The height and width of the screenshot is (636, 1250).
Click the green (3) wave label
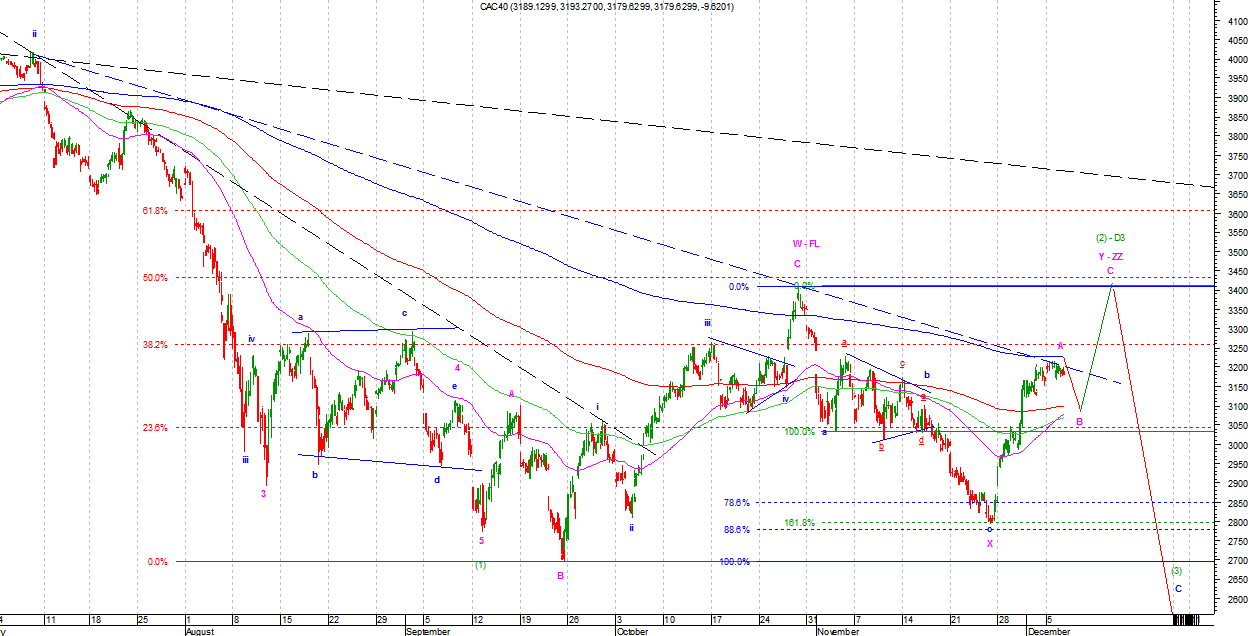[x=1177, y=570]
